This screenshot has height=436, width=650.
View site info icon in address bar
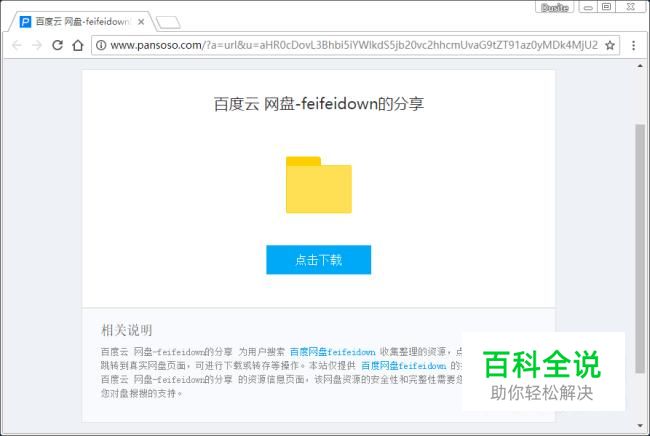click(x=101, y=45)
